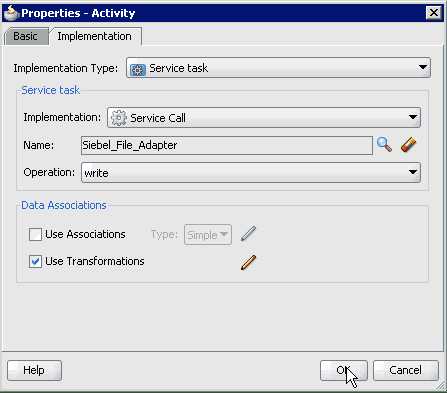
Task: Click the Use Associations label text
Action: pos(85,234)
